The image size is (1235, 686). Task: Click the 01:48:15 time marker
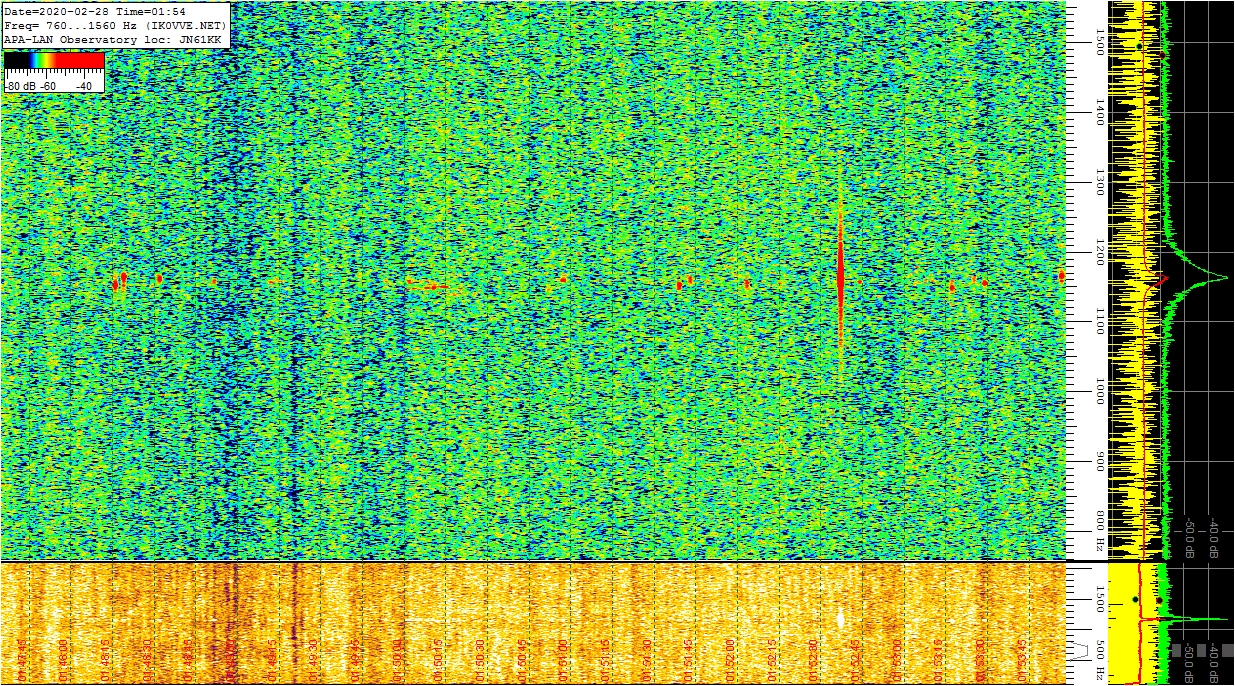(x=106, y=658)
